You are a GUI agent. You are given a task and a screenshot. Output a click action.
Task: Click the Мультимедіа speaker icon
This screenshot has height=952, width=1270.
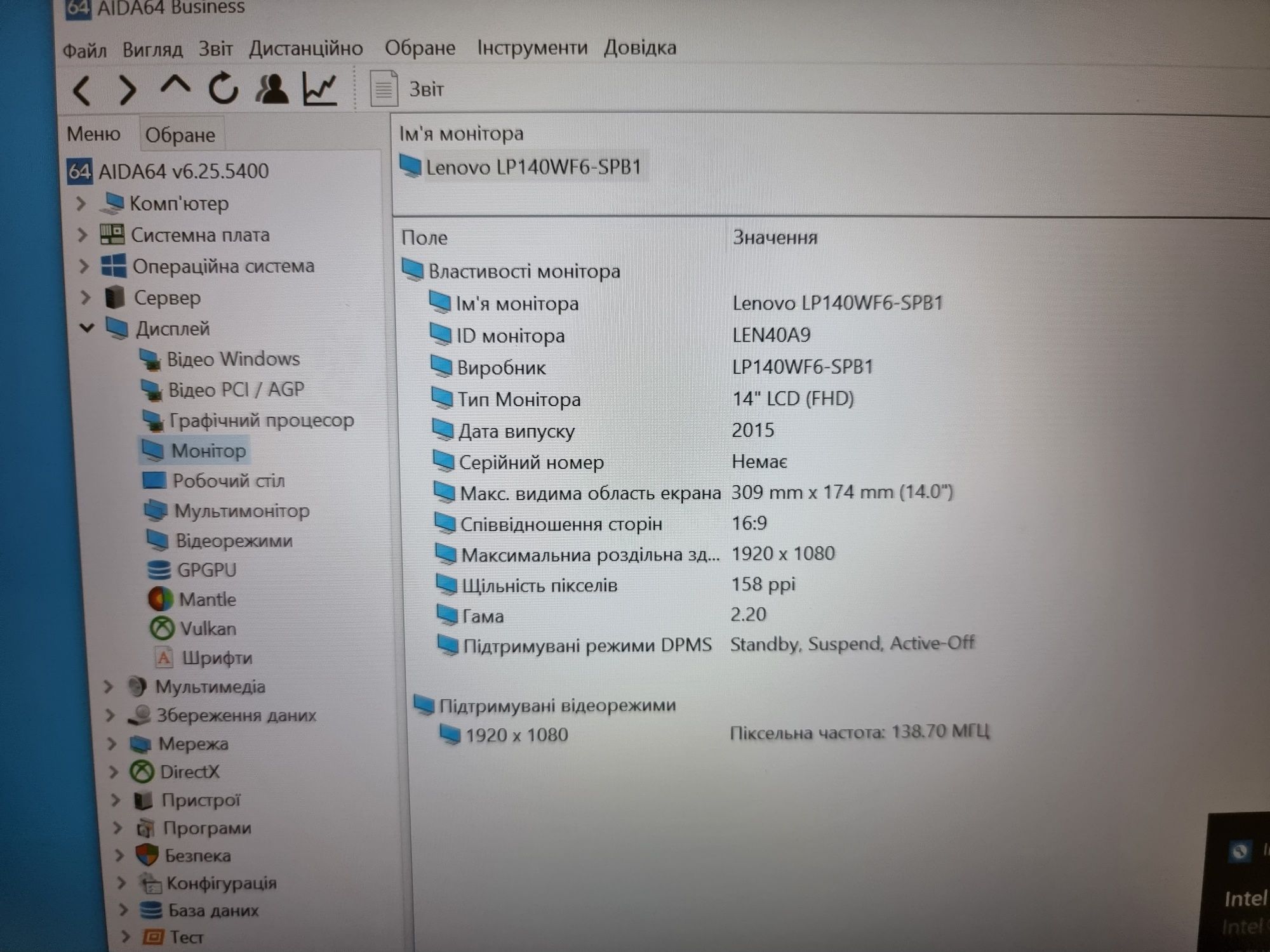pos(136,687)
